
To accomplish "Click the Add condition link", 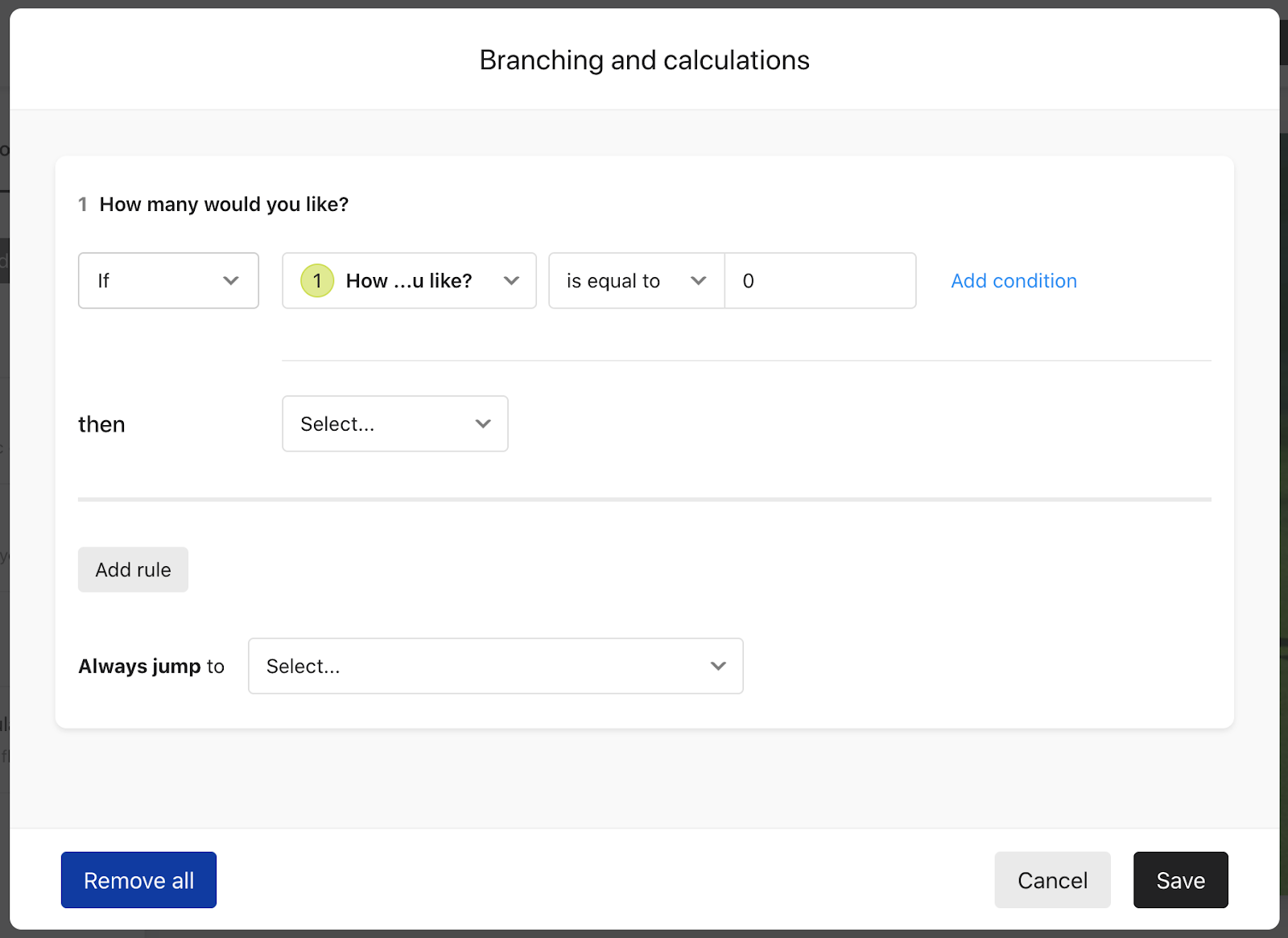I will [1013, 280].
